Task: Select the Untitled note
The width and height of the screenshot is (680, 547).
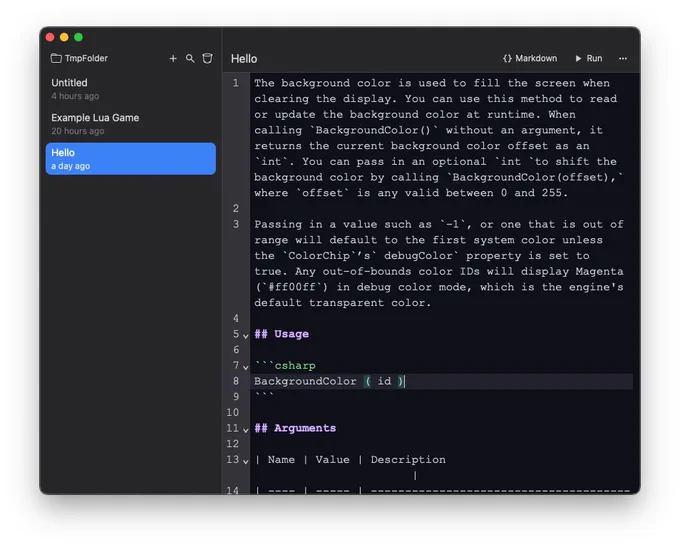Action: (x=131, y=88)
